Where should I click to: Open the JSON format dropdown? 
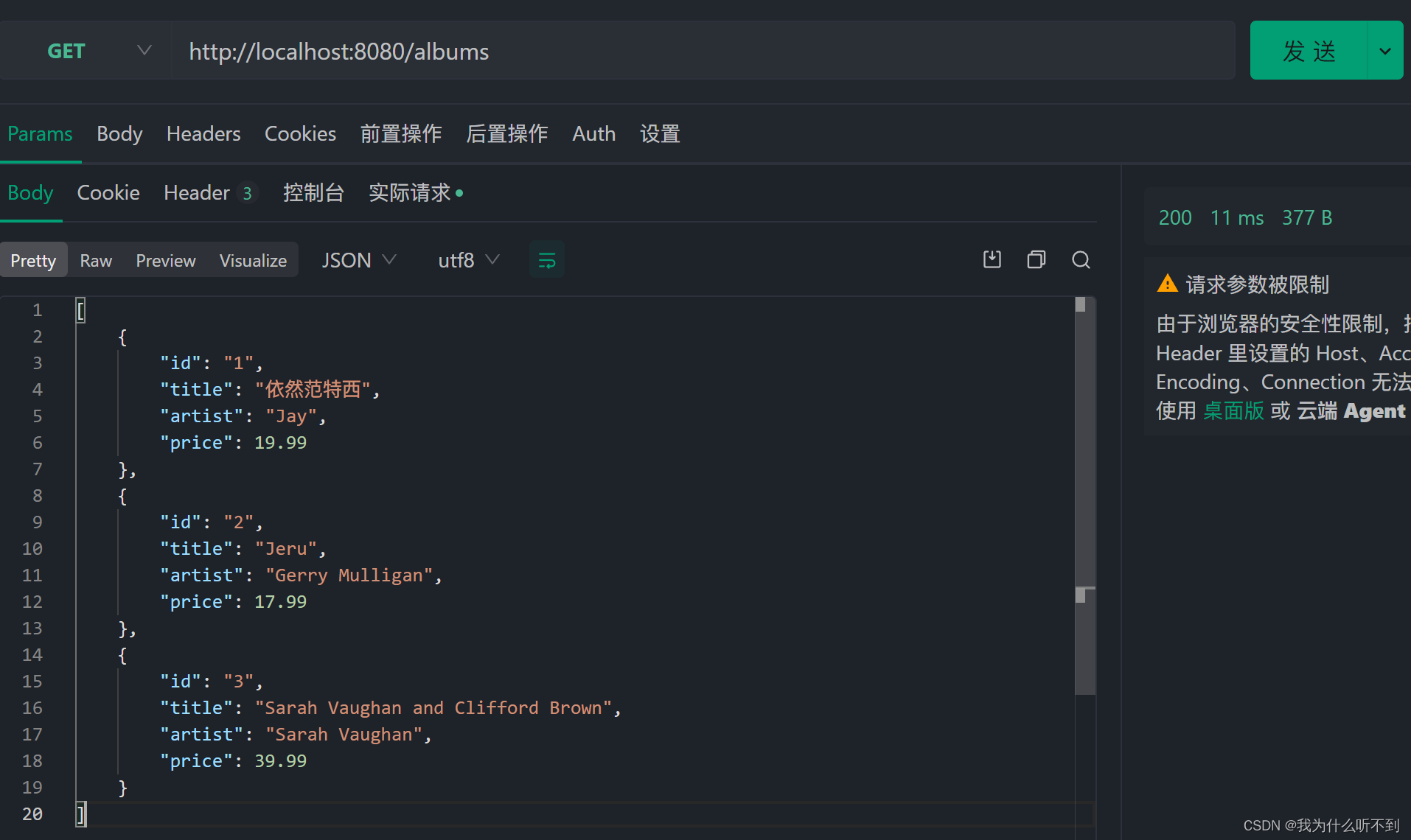(x=359, y=260)
